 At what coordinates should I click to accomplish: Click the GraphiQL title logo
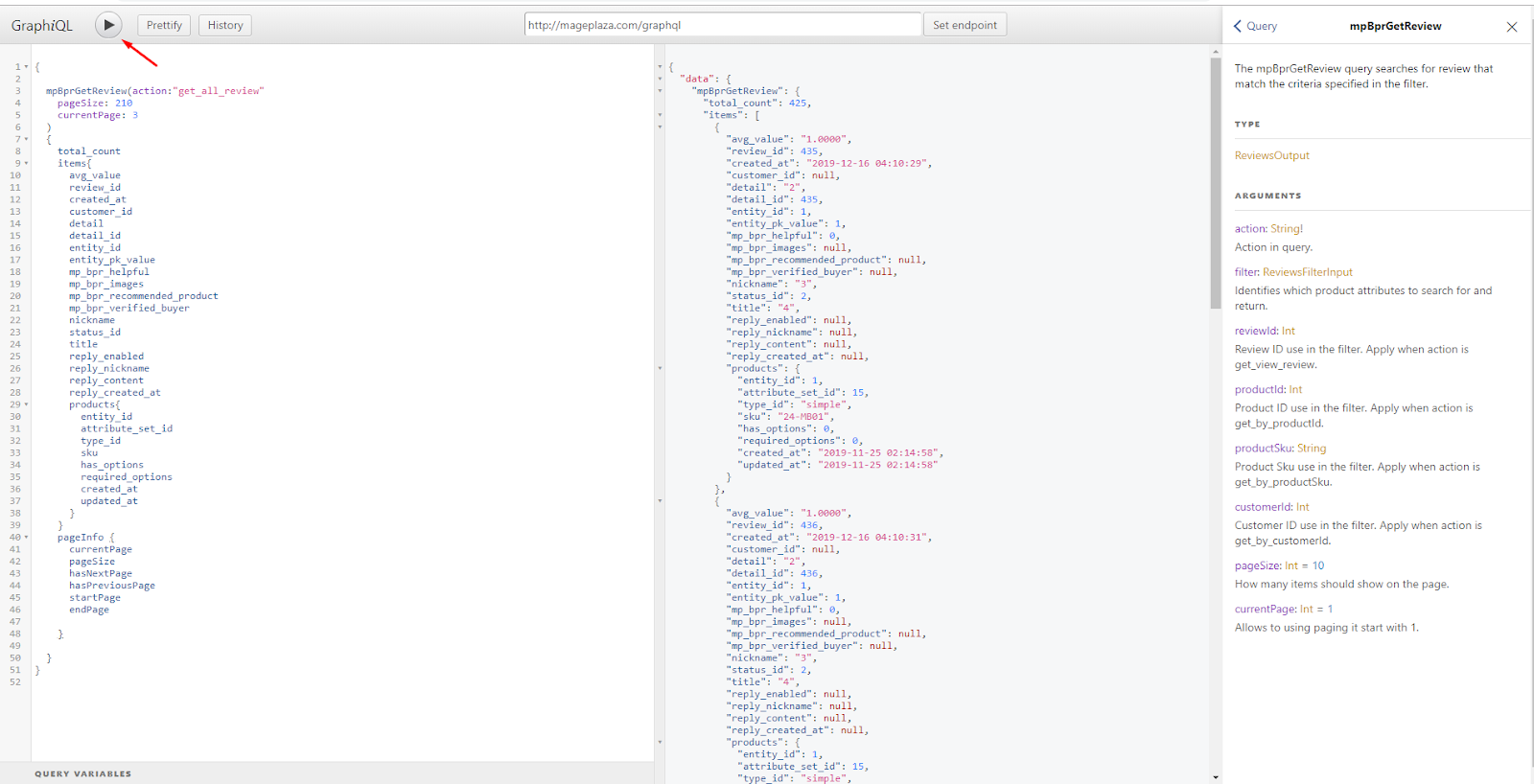point(42,26)
